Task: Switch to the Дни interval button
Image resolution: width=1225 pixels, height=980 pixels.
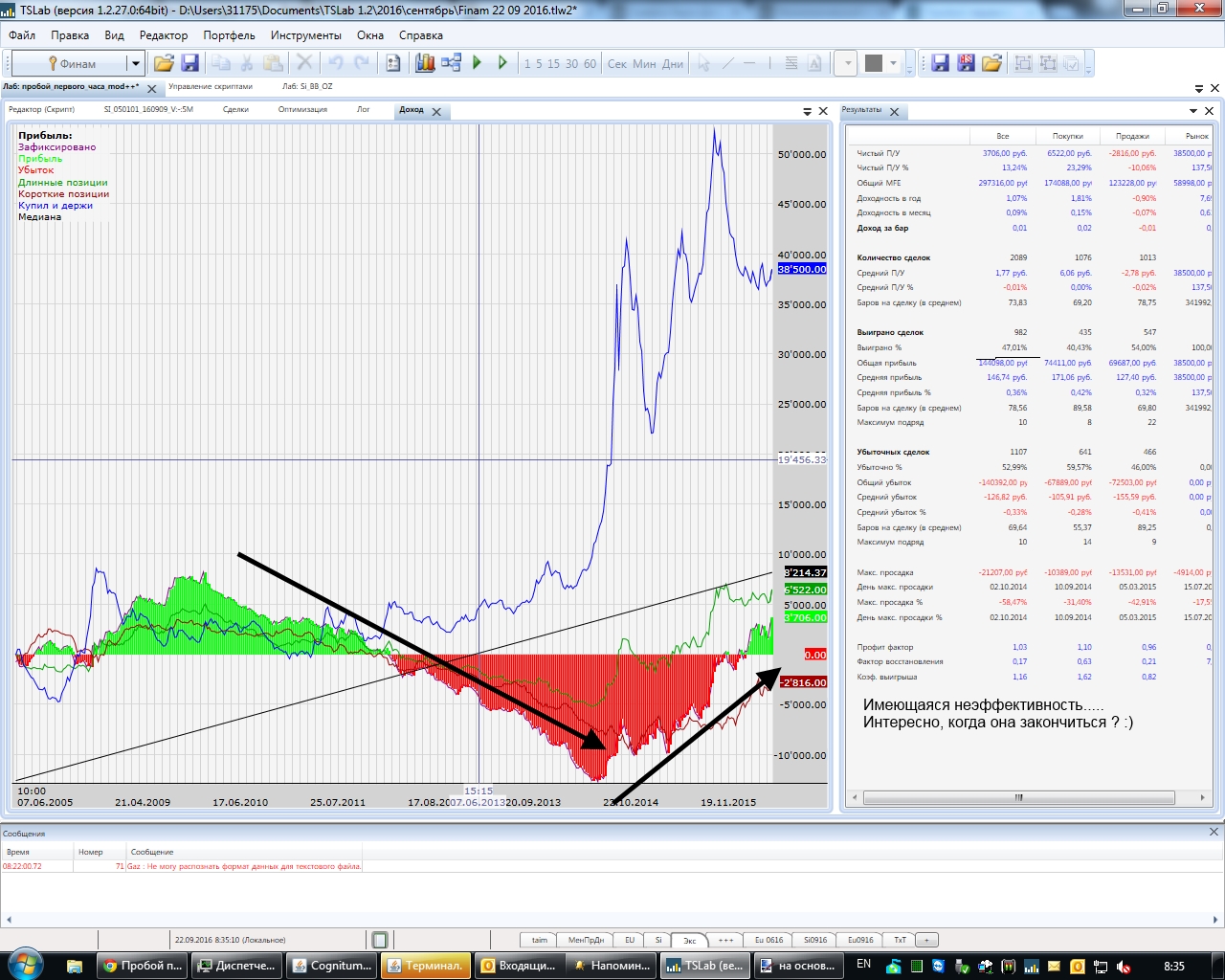Action: click(673, 64)
